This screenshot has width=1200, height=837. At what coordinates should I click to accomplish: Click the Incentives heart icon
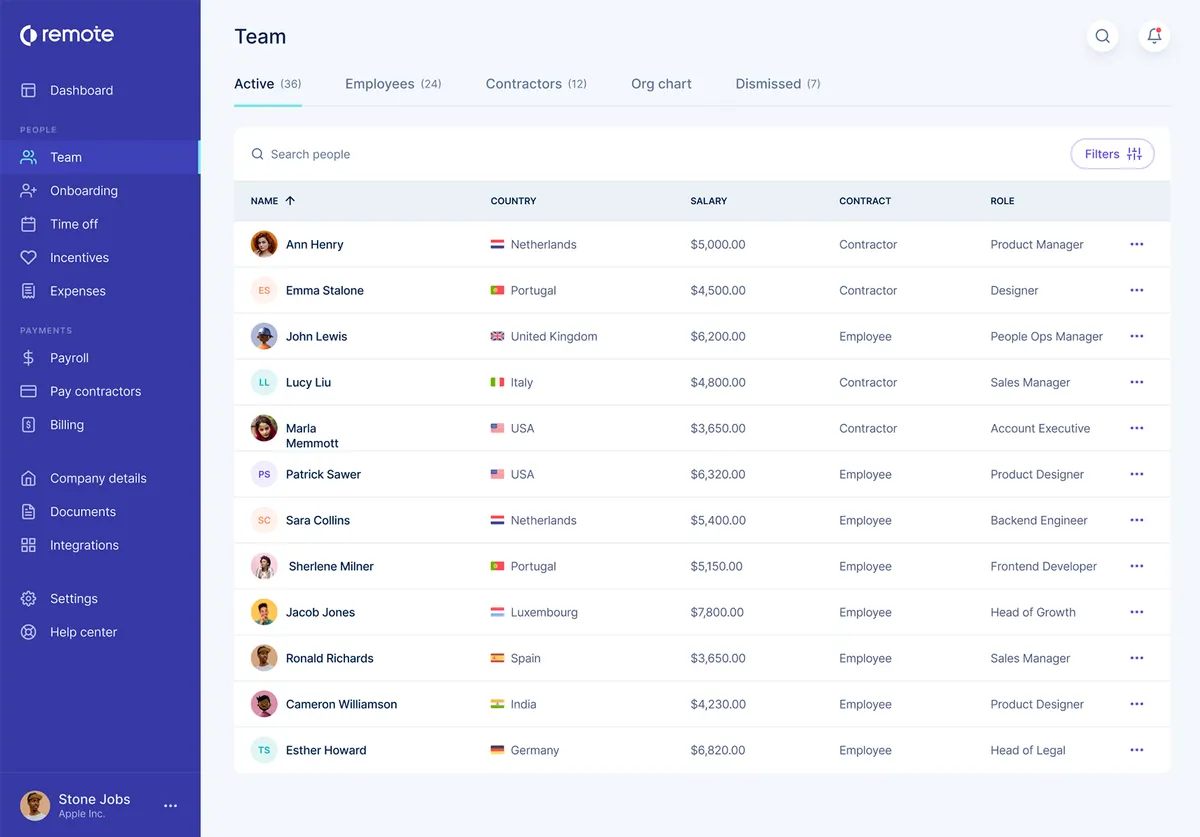[x=29, y=258]
